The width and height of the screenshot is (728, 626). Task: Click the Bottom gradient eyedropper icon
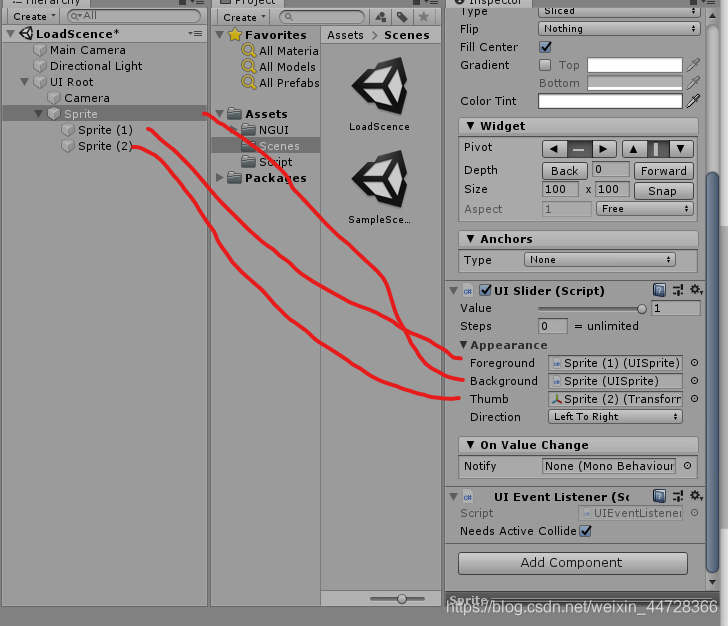tap(693, 83)
